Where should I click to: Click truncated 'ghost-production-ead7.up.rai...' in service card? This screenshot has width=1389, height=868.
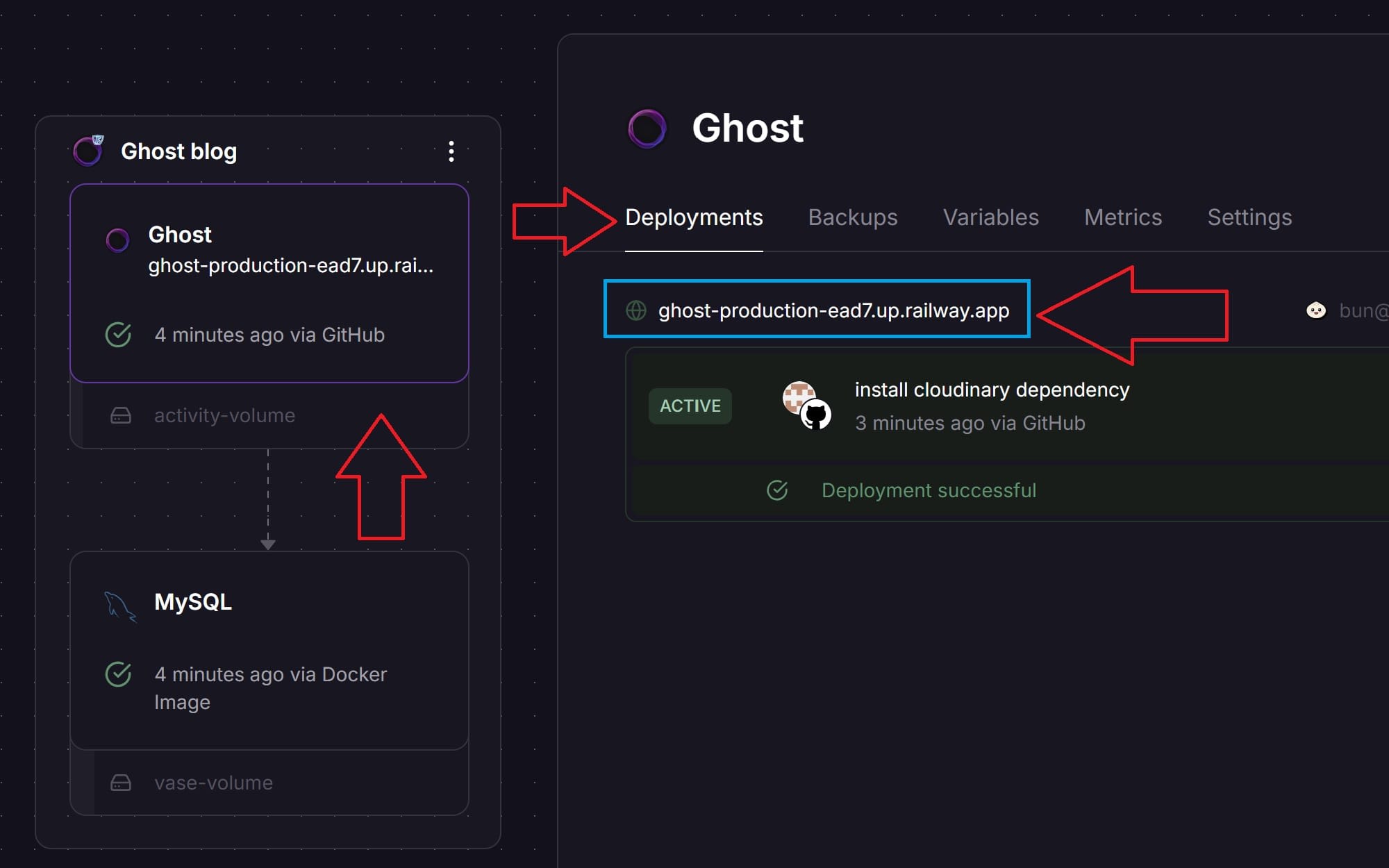[x=290, y=265]
